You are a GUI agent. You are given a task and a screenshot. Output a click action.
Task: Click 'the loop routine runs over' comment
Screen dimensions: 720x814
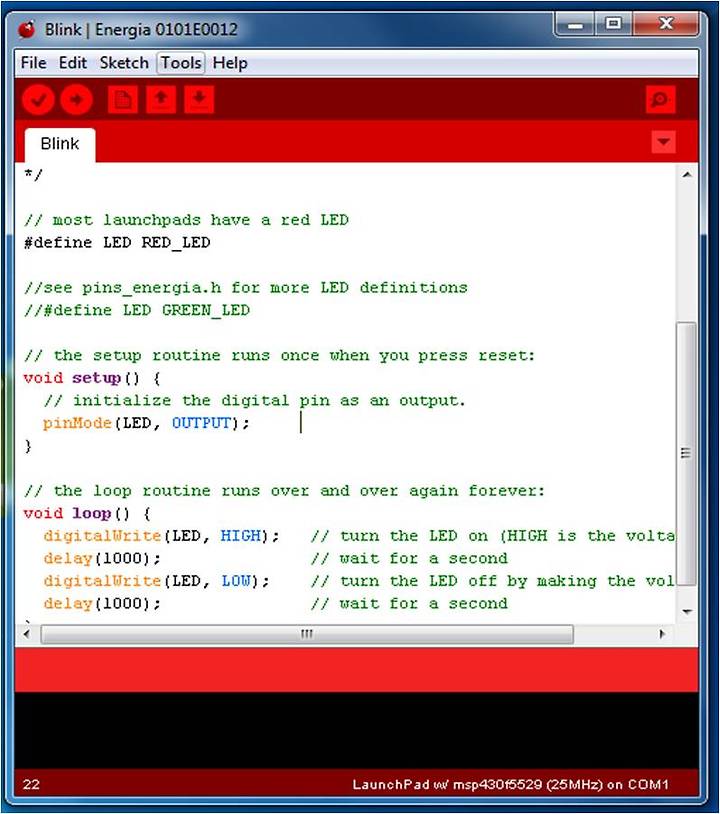[x=285, y=491]
